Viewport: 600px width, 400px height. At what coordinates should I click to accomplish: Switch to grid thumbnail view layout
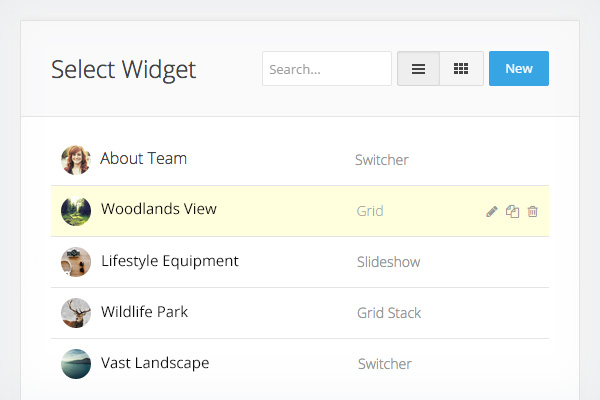(461, 69)
